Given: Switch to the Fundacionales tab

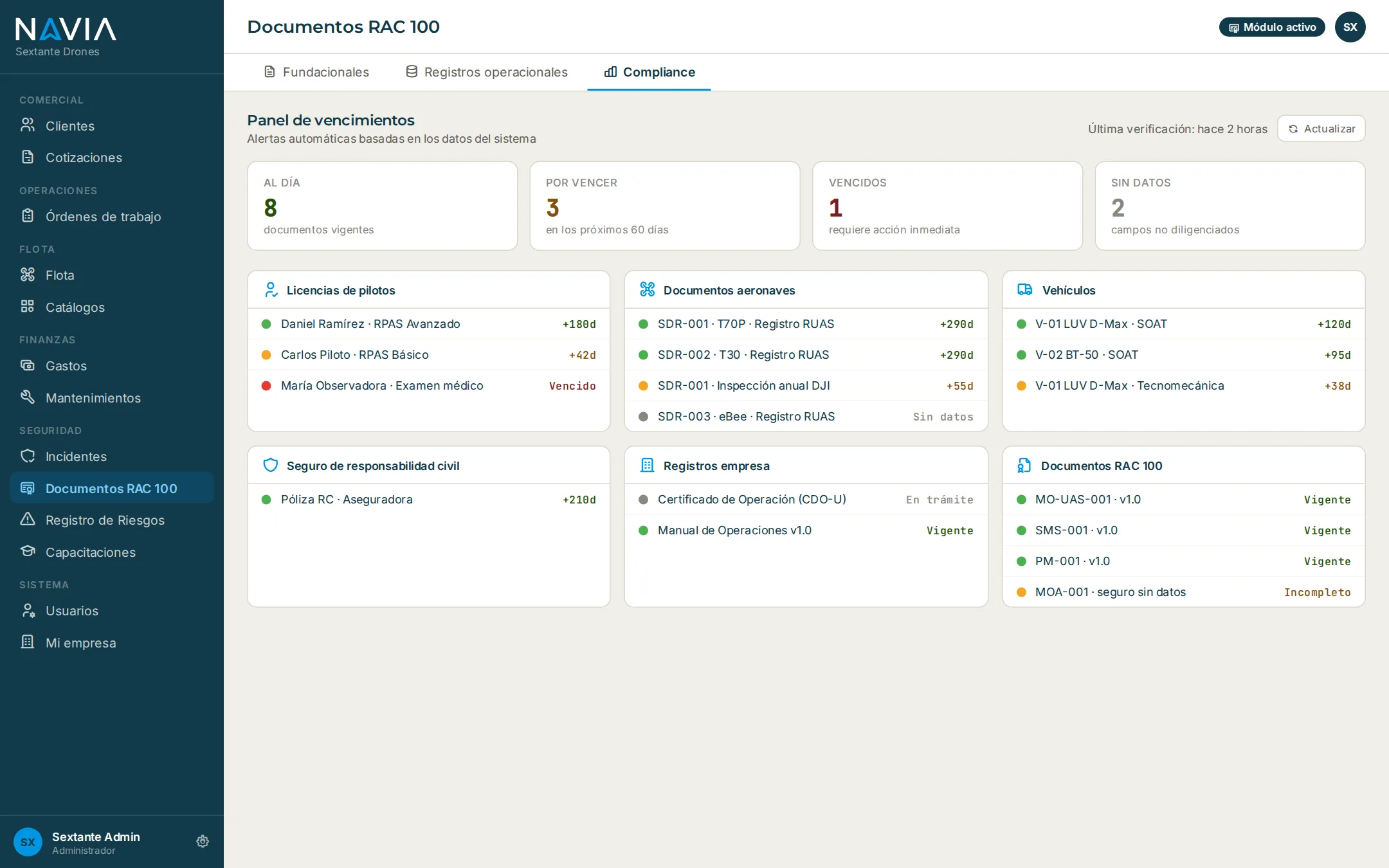Looking at the screenshot, I should (316, 72).
